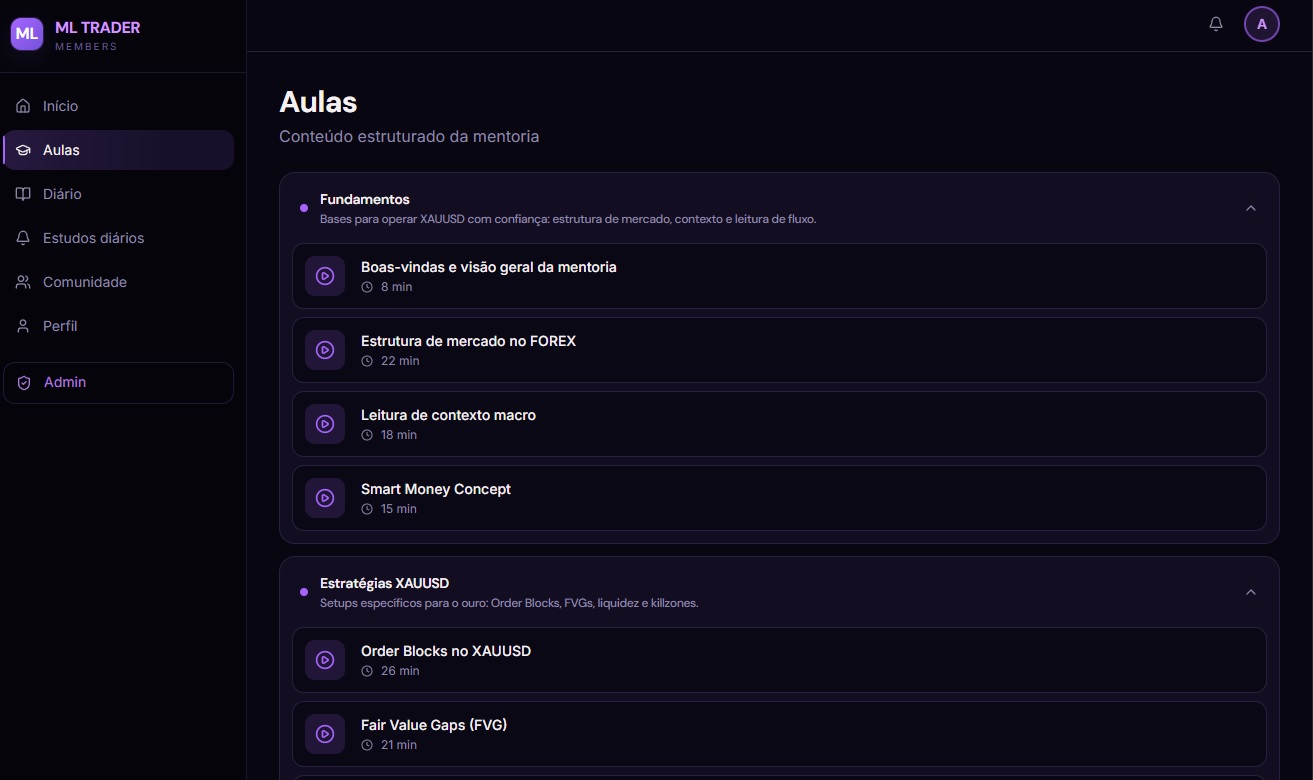This screenshot has height=780, width=1313.
Task: Click play icon for Fair Value Gaps lesson
Action: point(325,734)
